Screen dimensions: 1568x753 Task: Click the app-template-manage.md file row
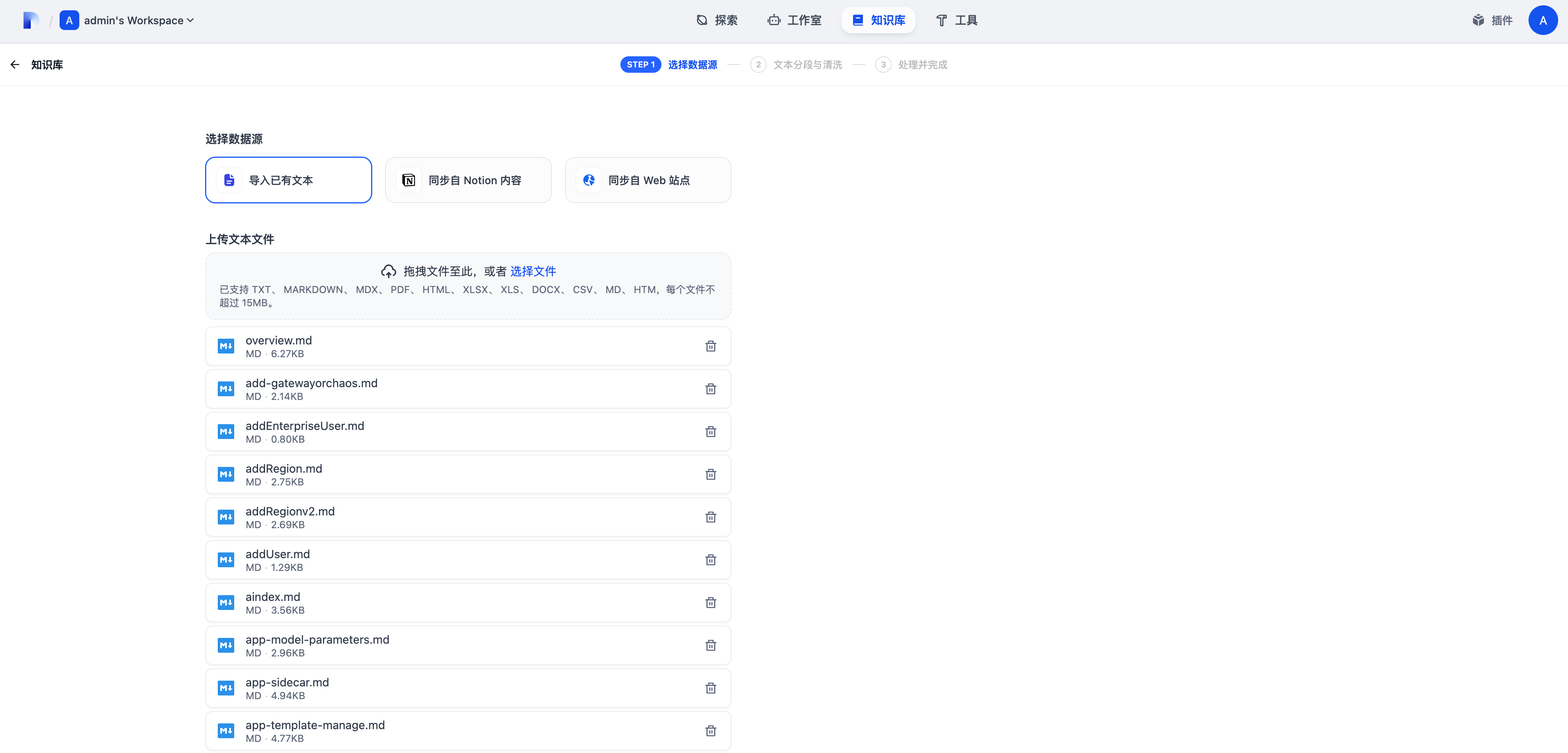(426, 731)
